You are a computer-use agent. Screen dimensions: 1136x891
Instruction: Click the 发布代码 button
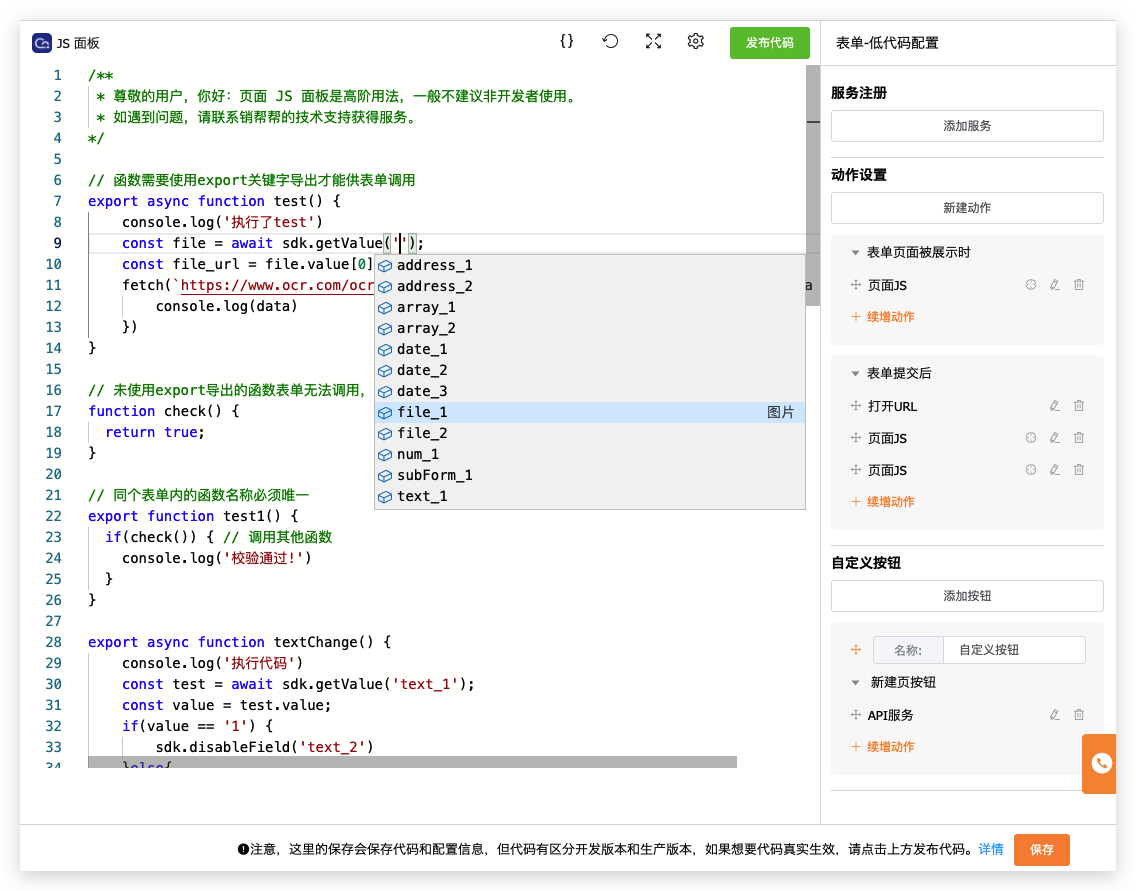tap(769, 43)
